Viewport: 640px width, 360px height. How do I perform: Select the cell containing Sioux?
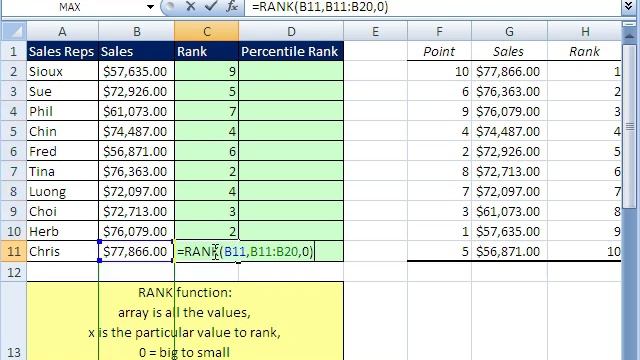[x=62, y=71]
